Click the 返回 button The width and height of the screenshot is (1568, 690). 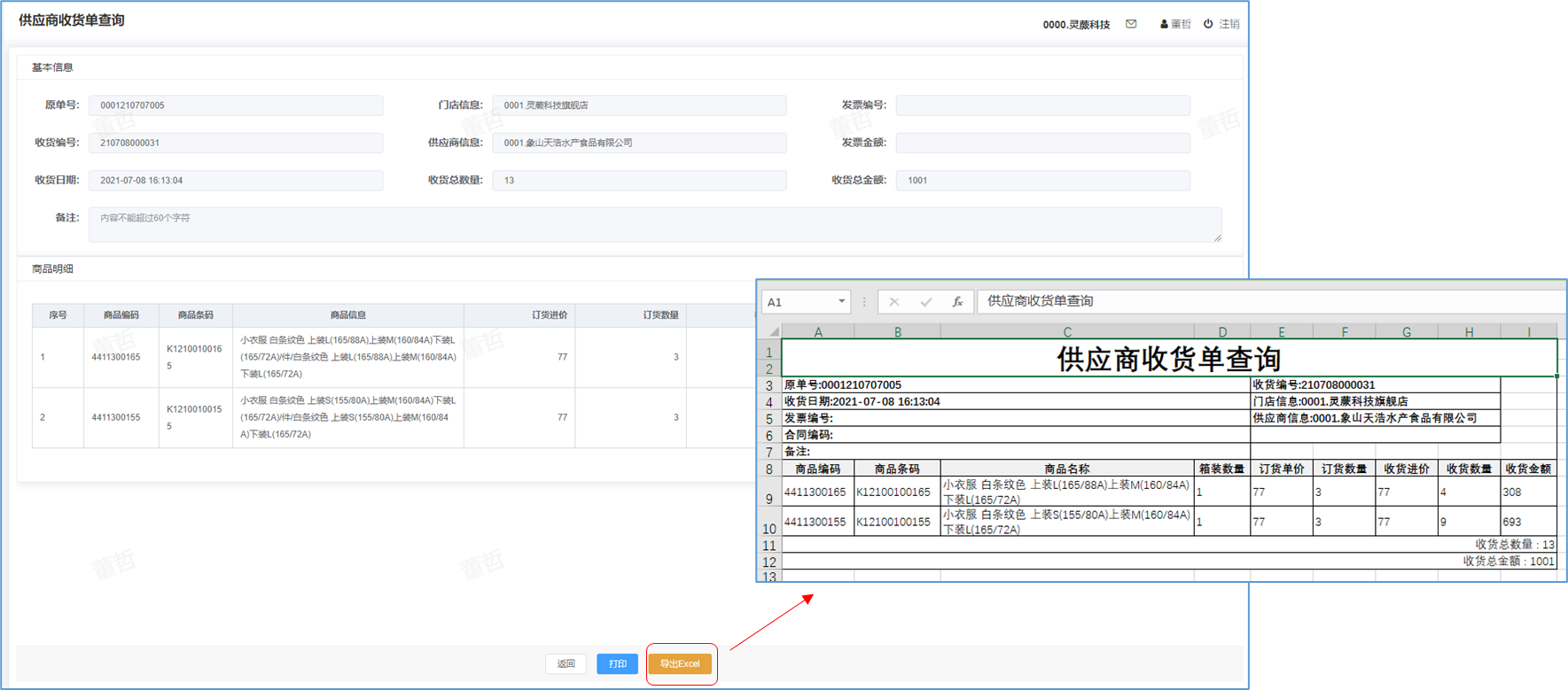pyautogui.click(x=566, y=663)
